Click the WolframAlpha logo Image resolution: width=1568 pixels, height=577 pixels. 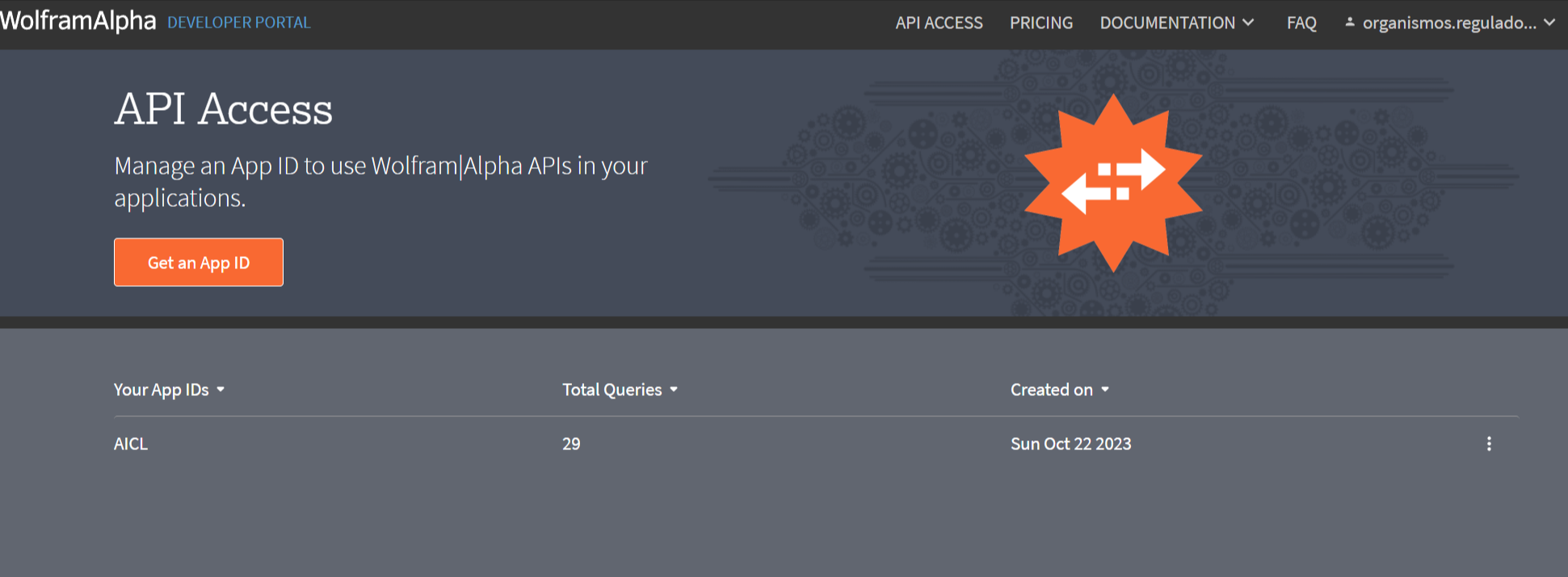pyautogui.click(x=78, y=21)
